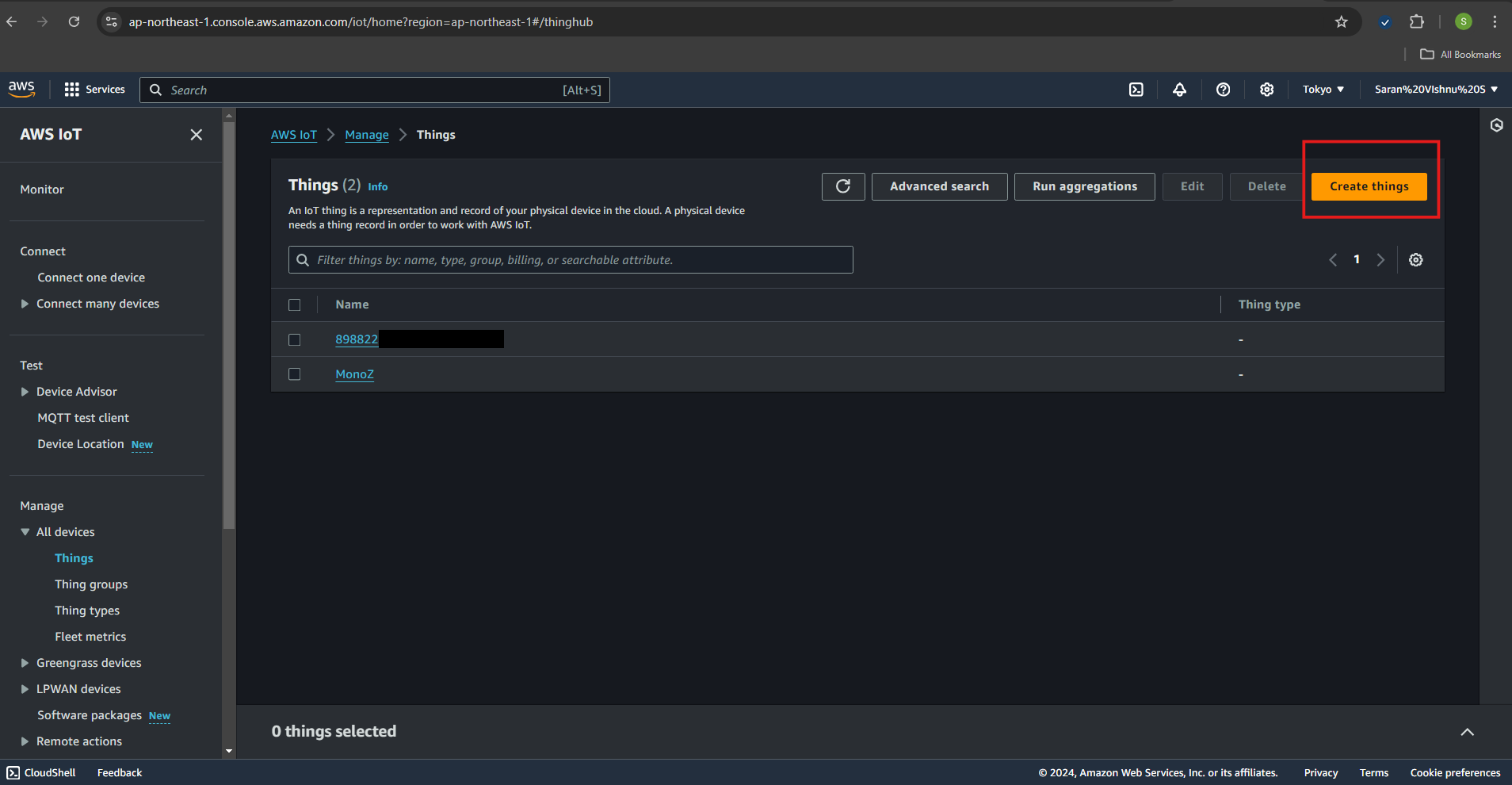Reload the browser page
Screen dimensions: 1512x785
pyautogui.click(x=74, y=22)
